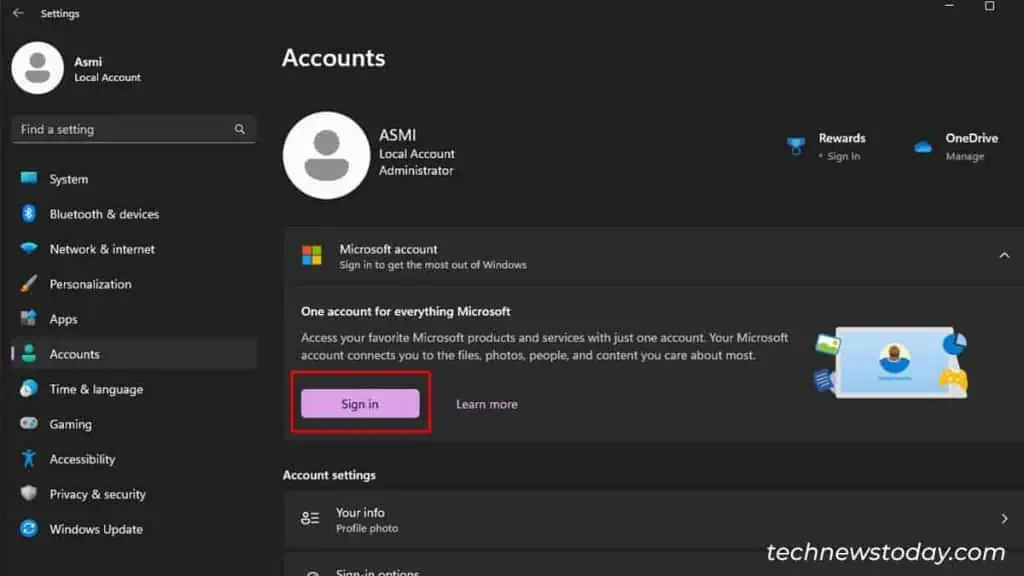1024x576 pixels.
Task: Open Your info using its chevron
Action: (x=1004, y=518)
